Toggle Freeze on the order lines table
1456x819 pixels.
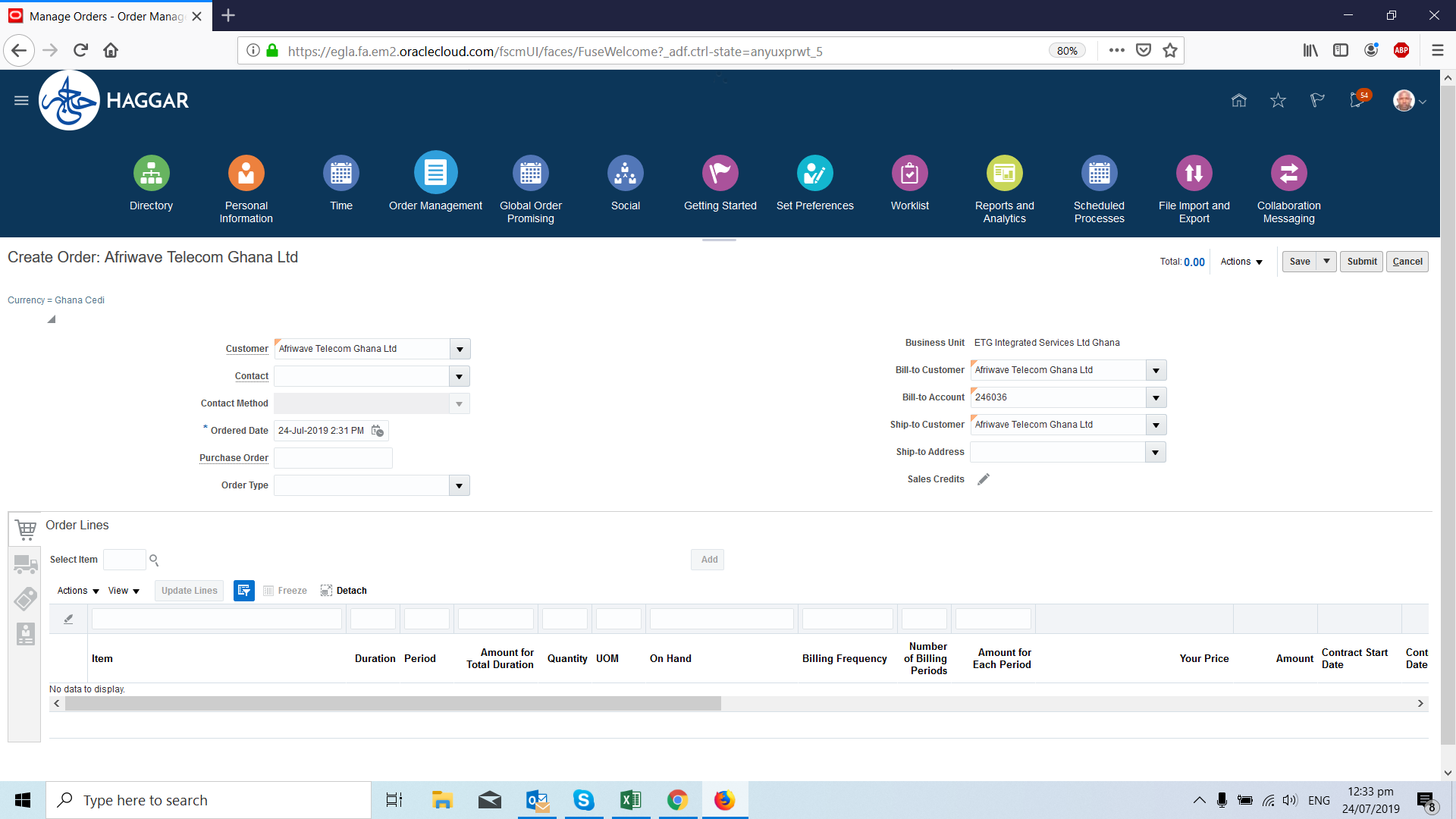[285, 590]
